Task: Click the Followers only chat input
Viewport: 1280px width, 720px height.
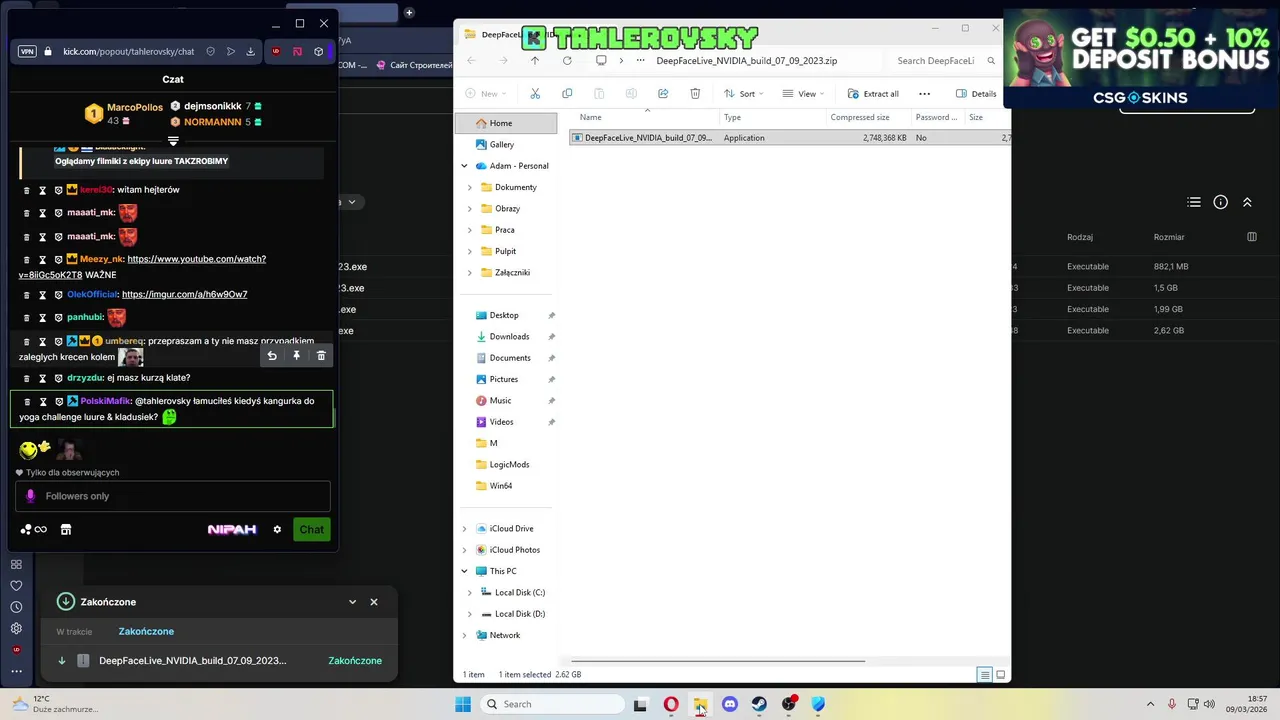Action: (172, 496)
